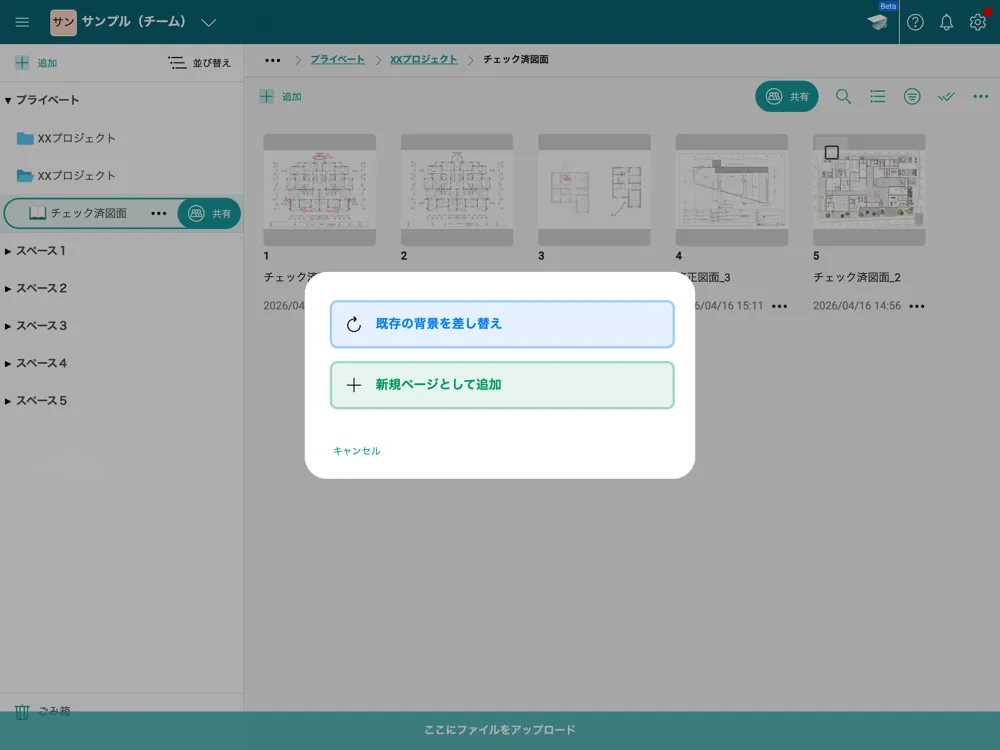Viewport: 1000px width, 750px height.
Task: Open page 4 thumbnail
Action: [x=732, y=189]
